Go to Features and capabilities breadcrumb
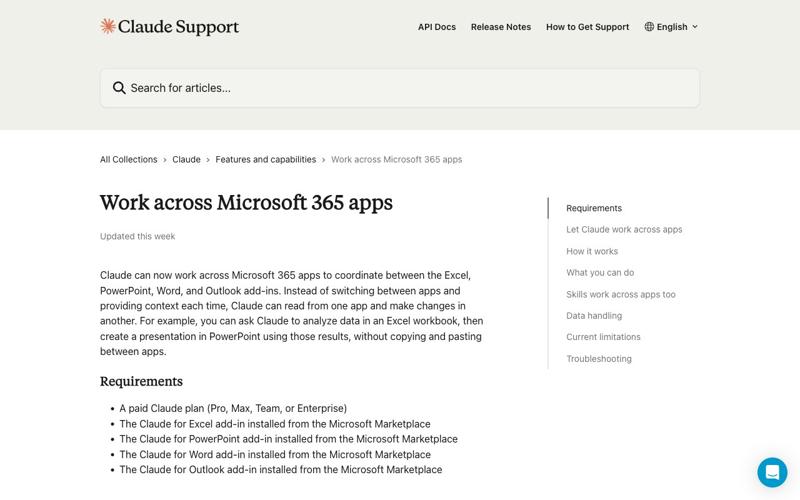800x500 pixels. tap(266, 159)
